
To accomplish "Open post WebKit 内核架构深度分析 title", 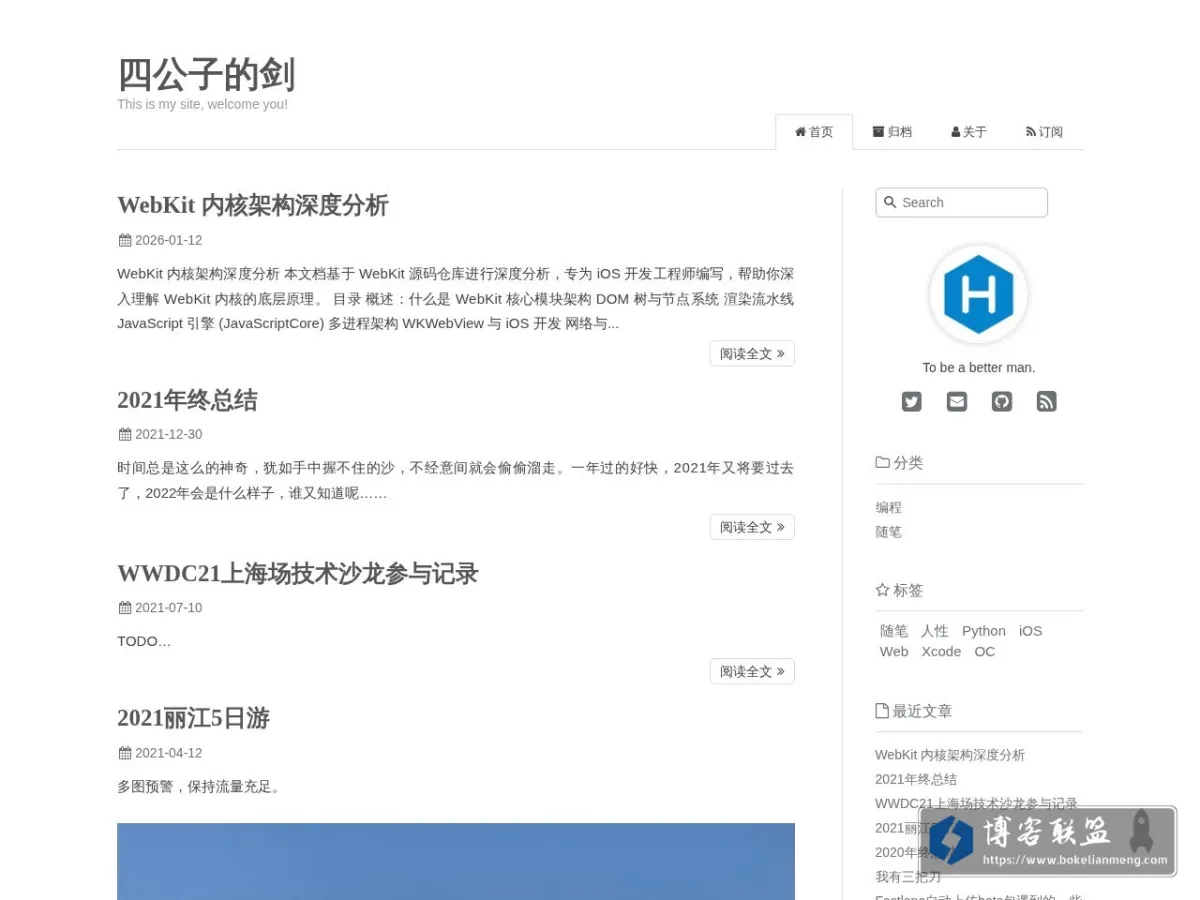I will coord(253,205).
